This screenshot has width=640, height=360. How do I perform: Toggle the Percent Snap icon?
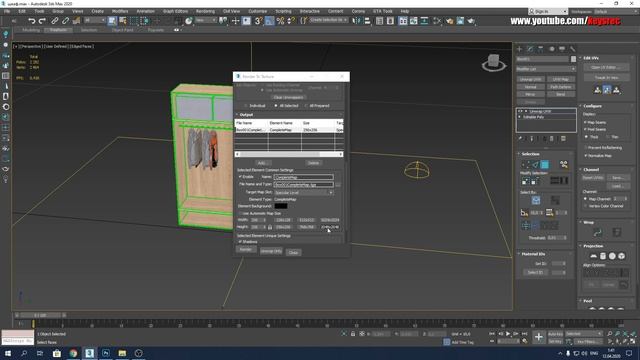[x=280, y=20]
